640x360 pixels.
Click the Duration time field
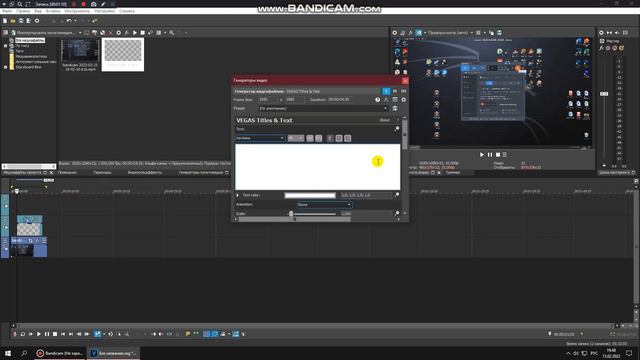(340, 100)
